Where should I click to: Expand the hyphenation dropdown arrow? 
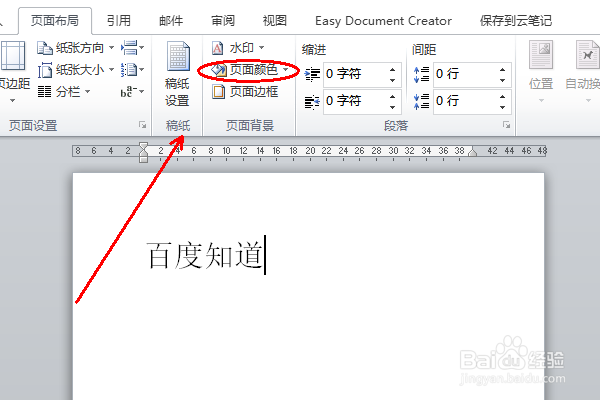pyautogui.click(x=142, y=91)
